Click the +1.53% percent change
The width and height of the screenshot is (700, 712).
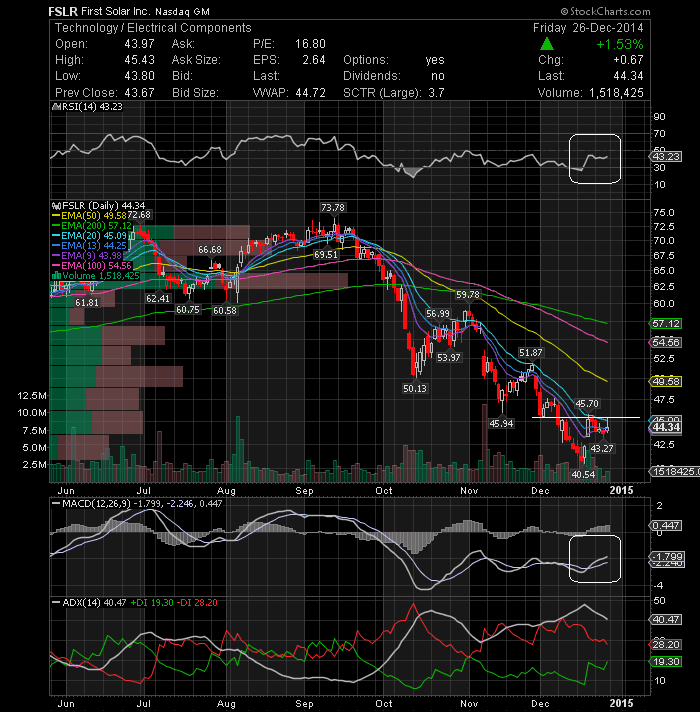[x=620, y=44]
